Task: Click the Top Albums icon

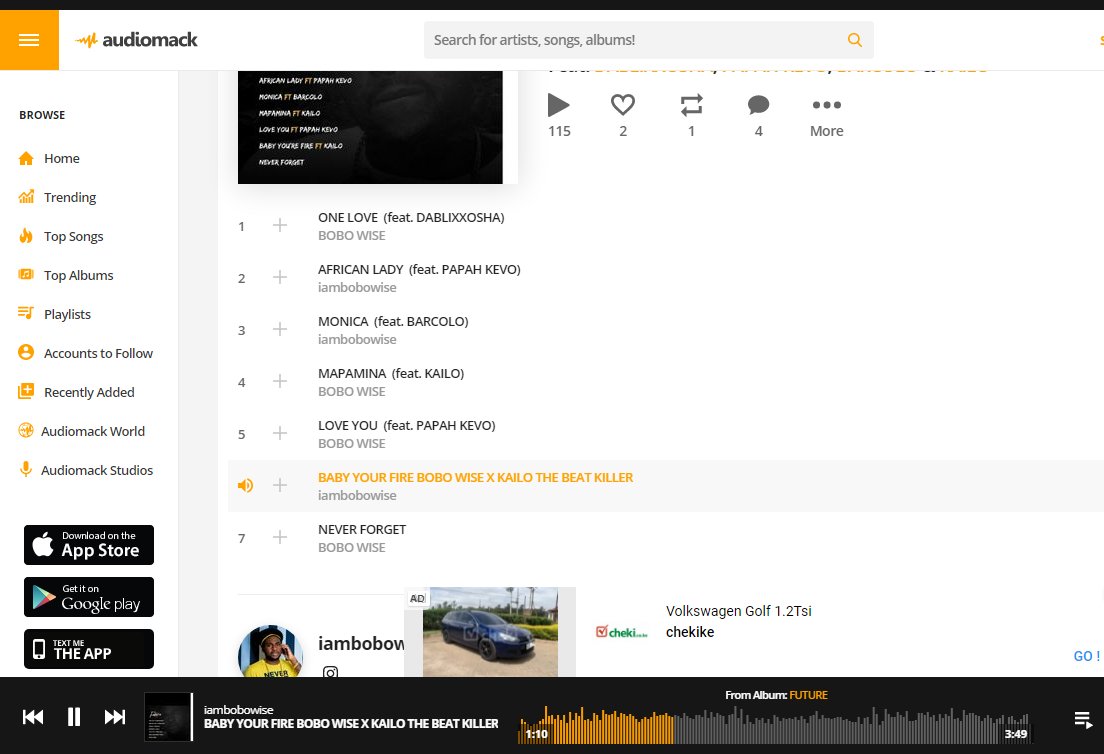Action: coord(26,274)
